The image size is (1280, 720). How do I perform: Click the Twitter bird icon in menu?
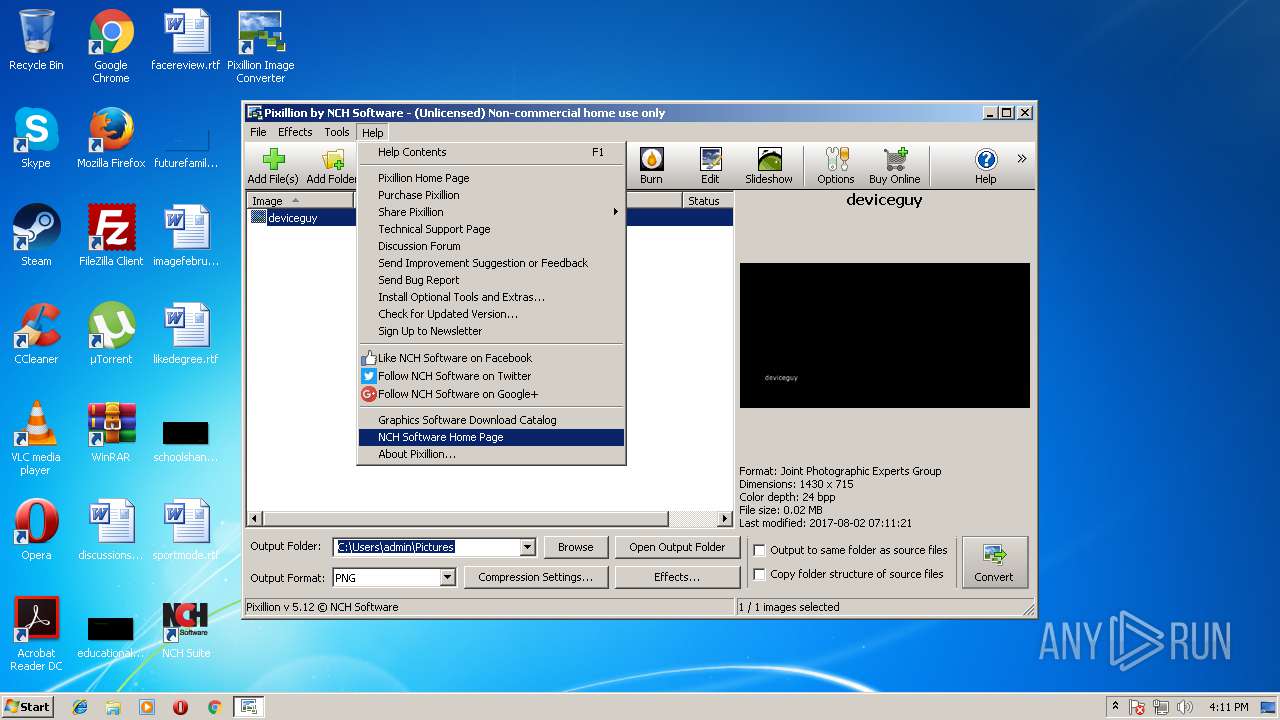click(x=369, y=376)
